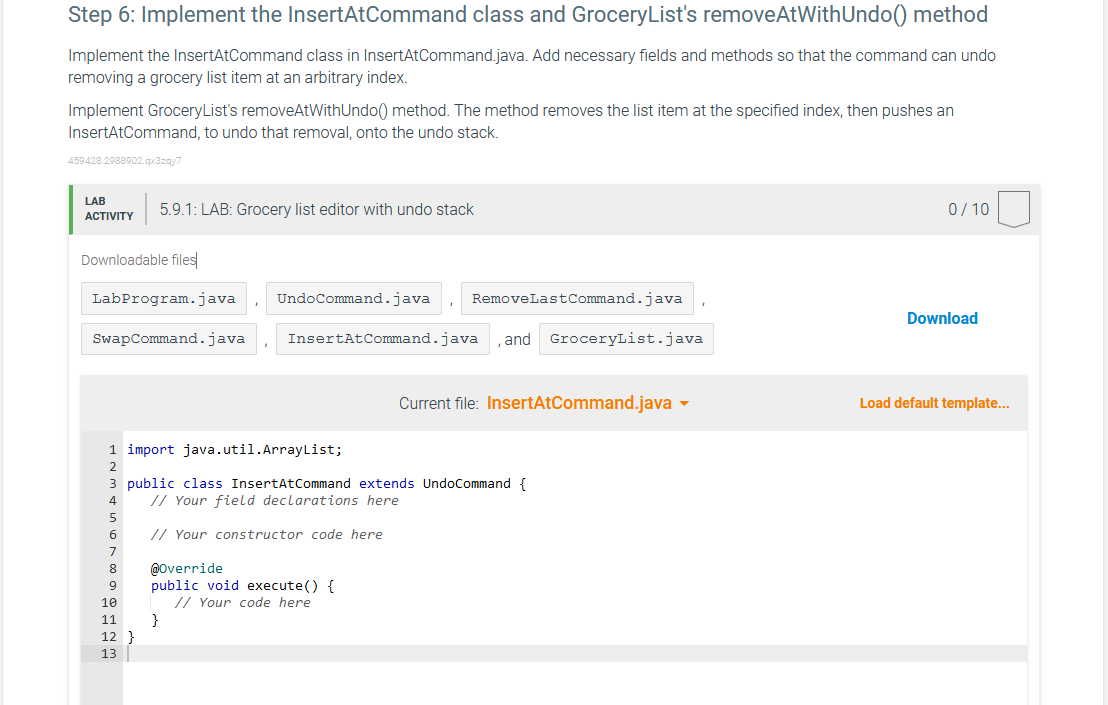The height and width of the screenshot is (705, 1108).
Task: Open the UndoCommand.java downloadable file
Action: tap(353, 298)
